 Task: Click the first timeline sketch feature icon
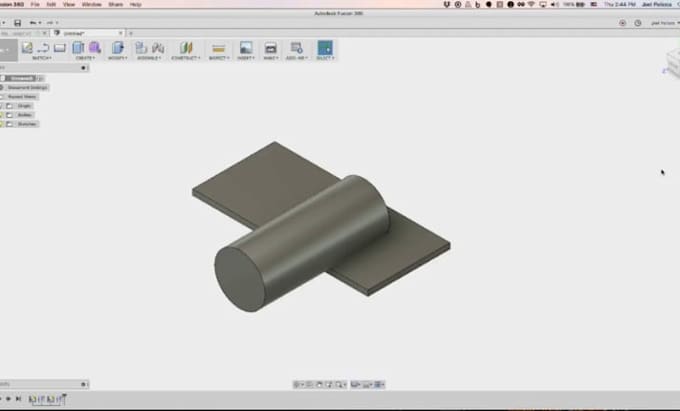click(33, 399)
